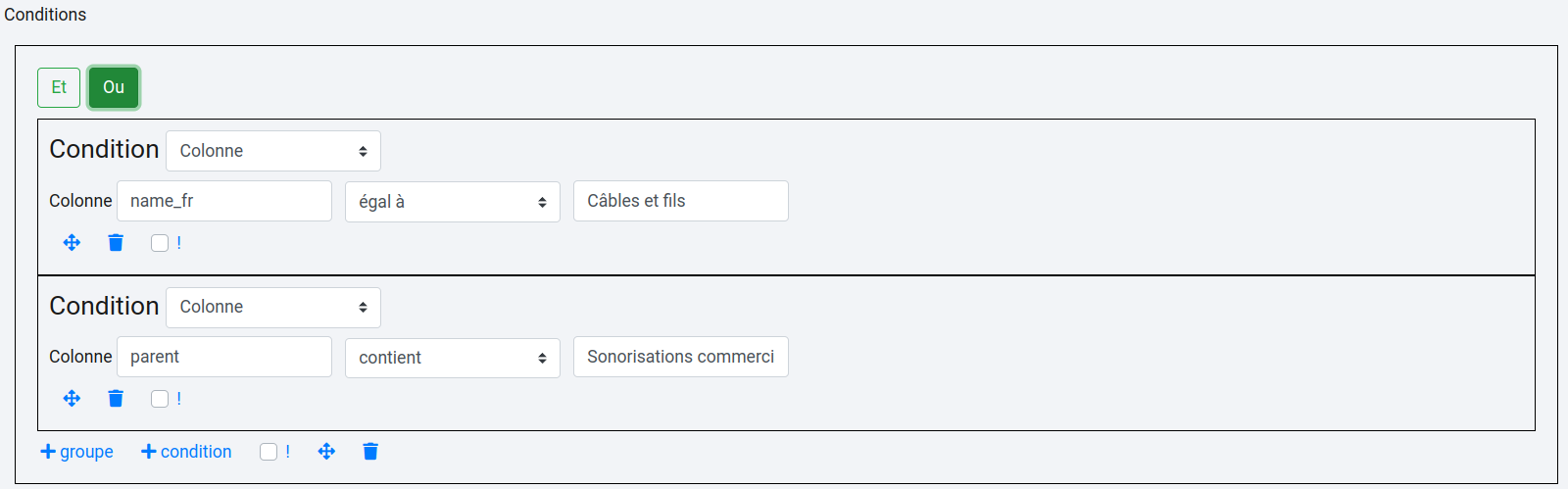Click the move icon for the name_fr condition
This screenshot has height=489, width=1568.
pyautogui.click(x=72, y=242)
